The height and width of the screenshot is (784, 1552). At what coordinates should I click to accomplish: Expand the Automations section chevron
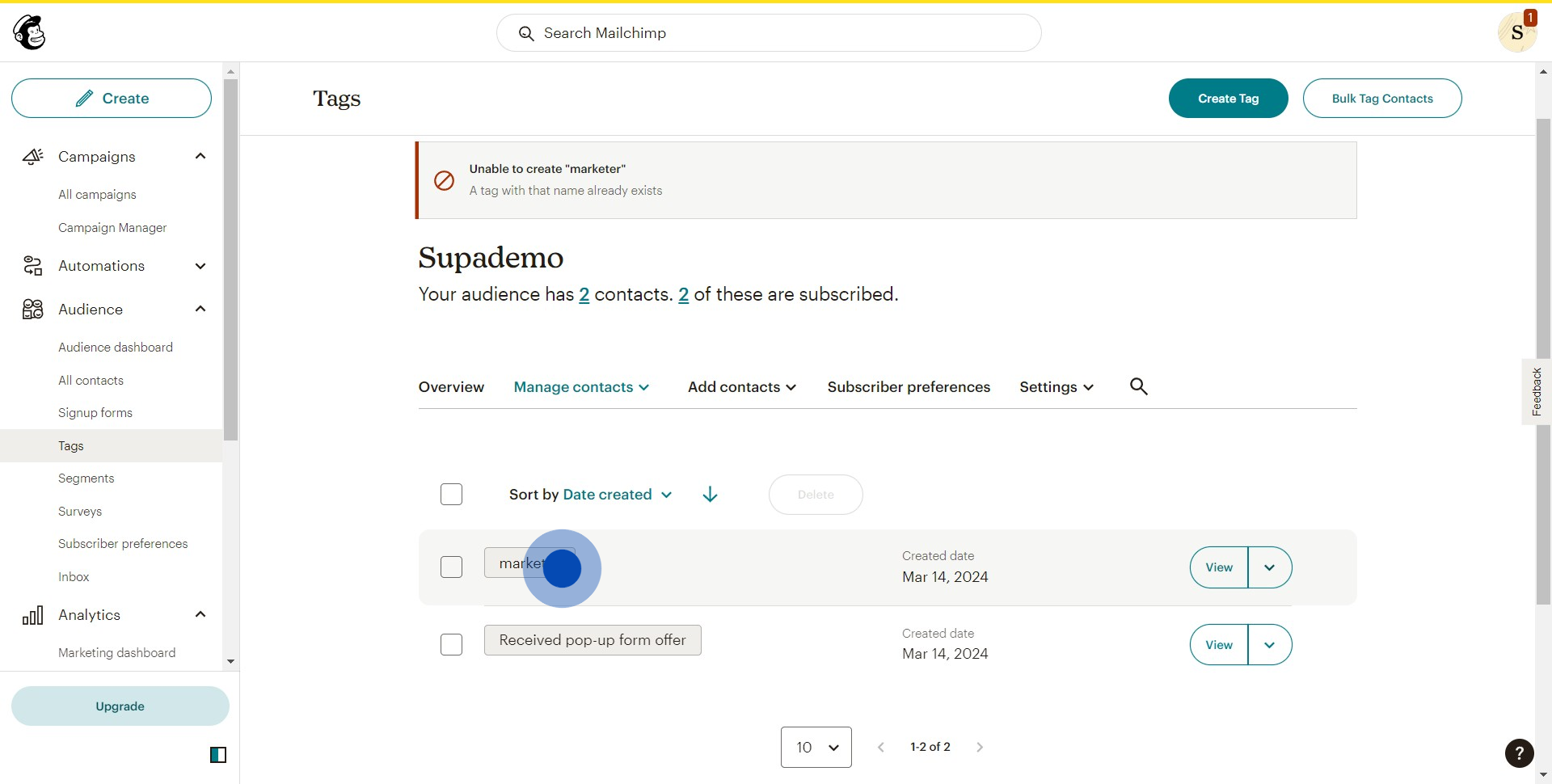[200, 266]
